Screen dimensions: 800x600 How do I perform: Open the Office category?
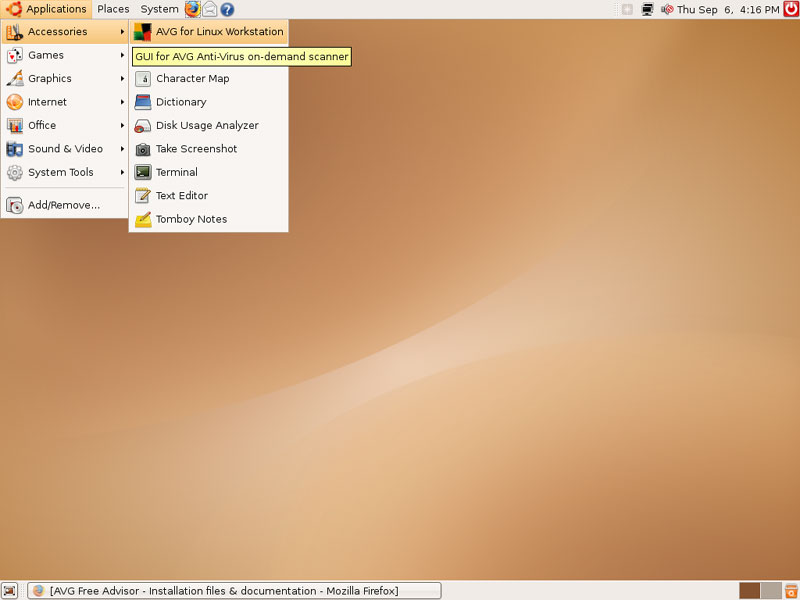(65, 126)
